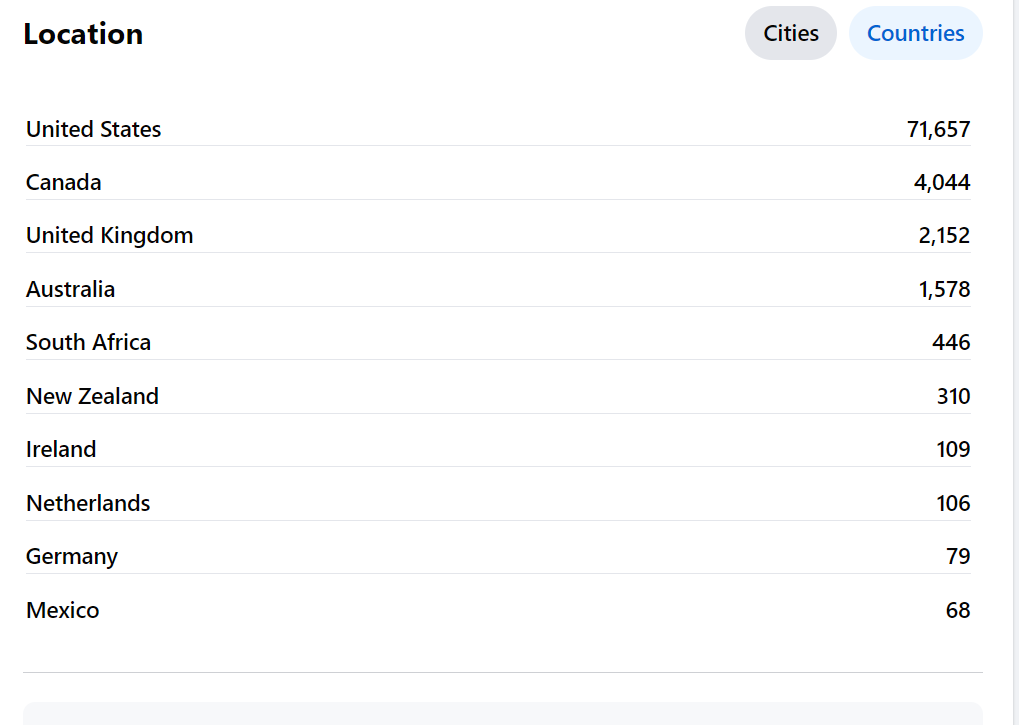This screenshot has width=1019, height=725.
Task: Click the Australia country entry
Action: (71, 289)
